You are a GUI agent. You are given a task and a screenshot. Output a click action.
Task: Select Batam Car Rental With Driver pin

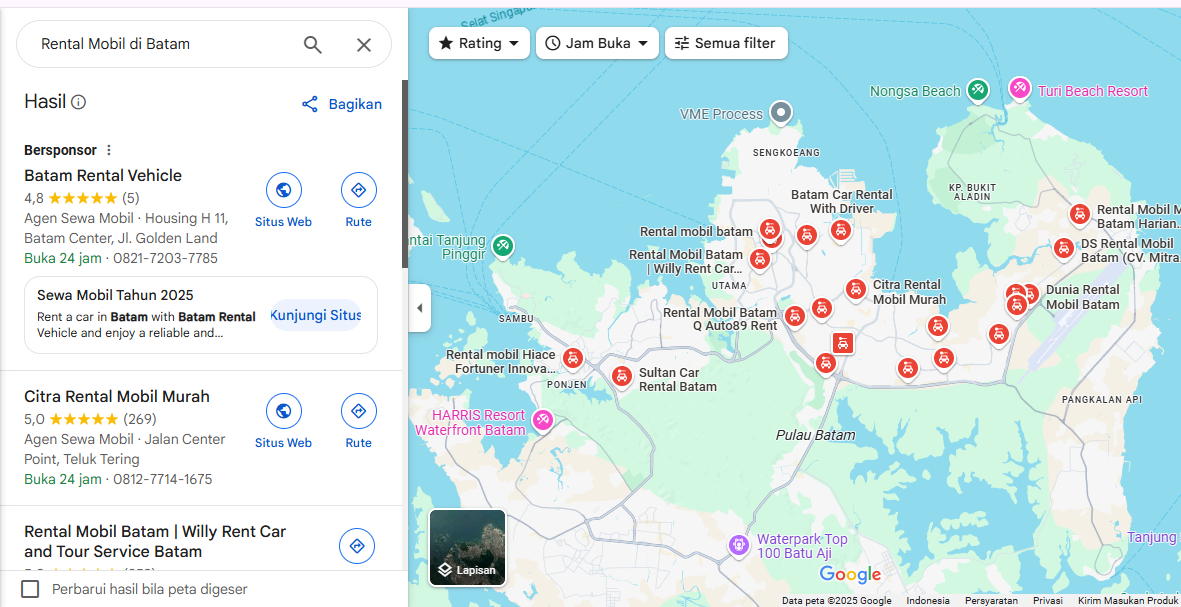841,230
